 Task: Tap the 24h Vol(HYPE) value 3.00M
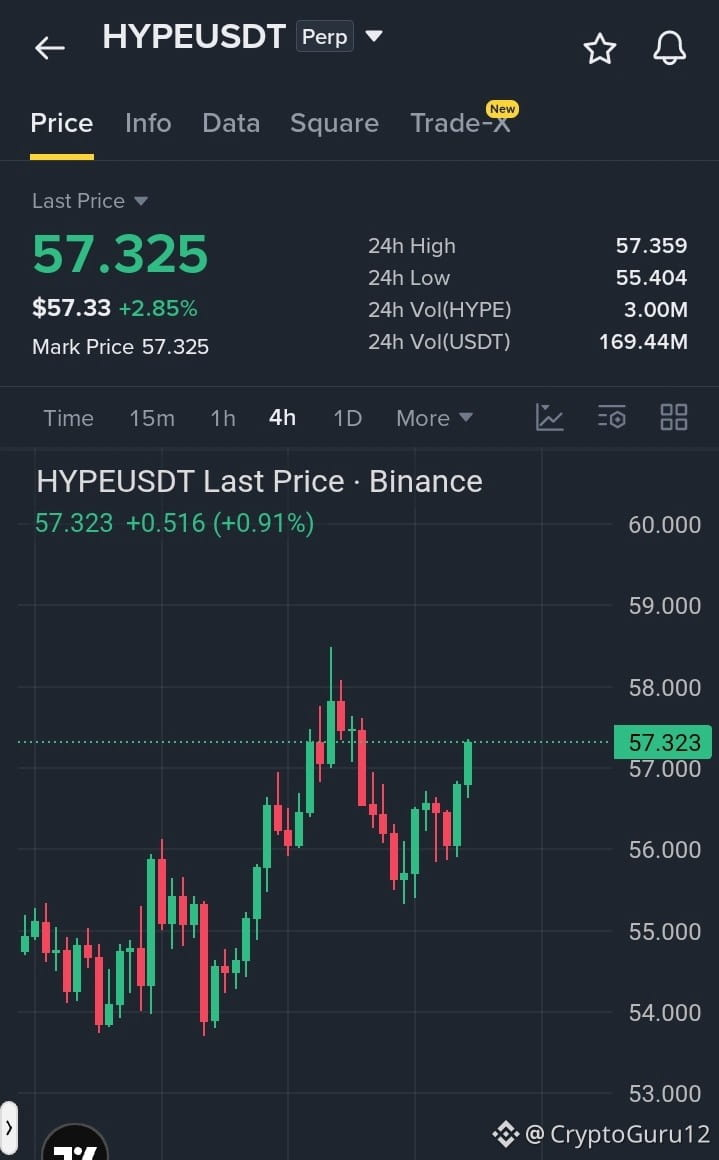pos(655,309)
